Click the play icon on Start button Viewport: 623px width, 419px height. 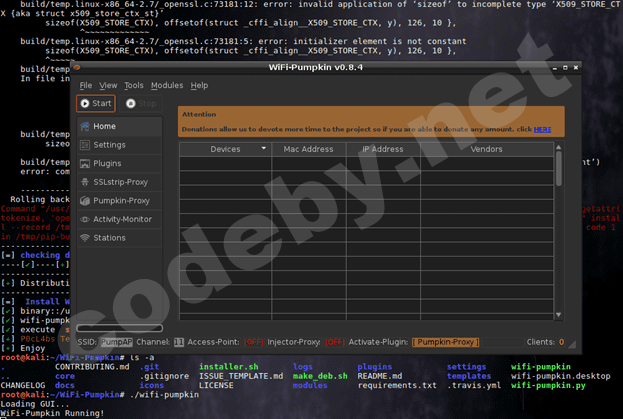[85, 103]
